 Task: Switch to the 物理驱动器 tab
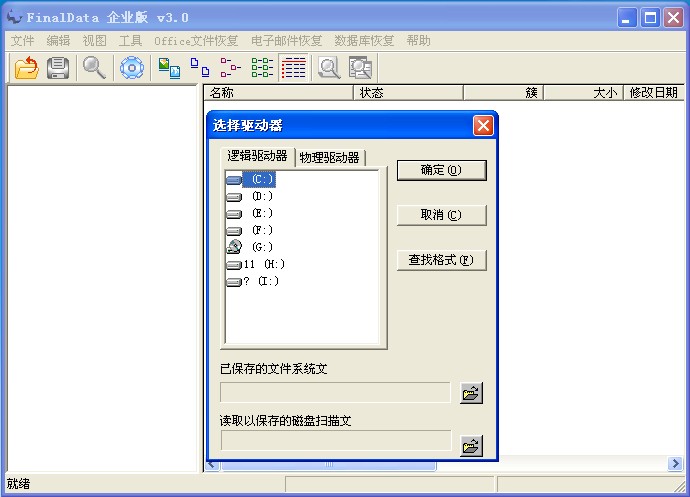pyautogui.click(x=330, y=158)
